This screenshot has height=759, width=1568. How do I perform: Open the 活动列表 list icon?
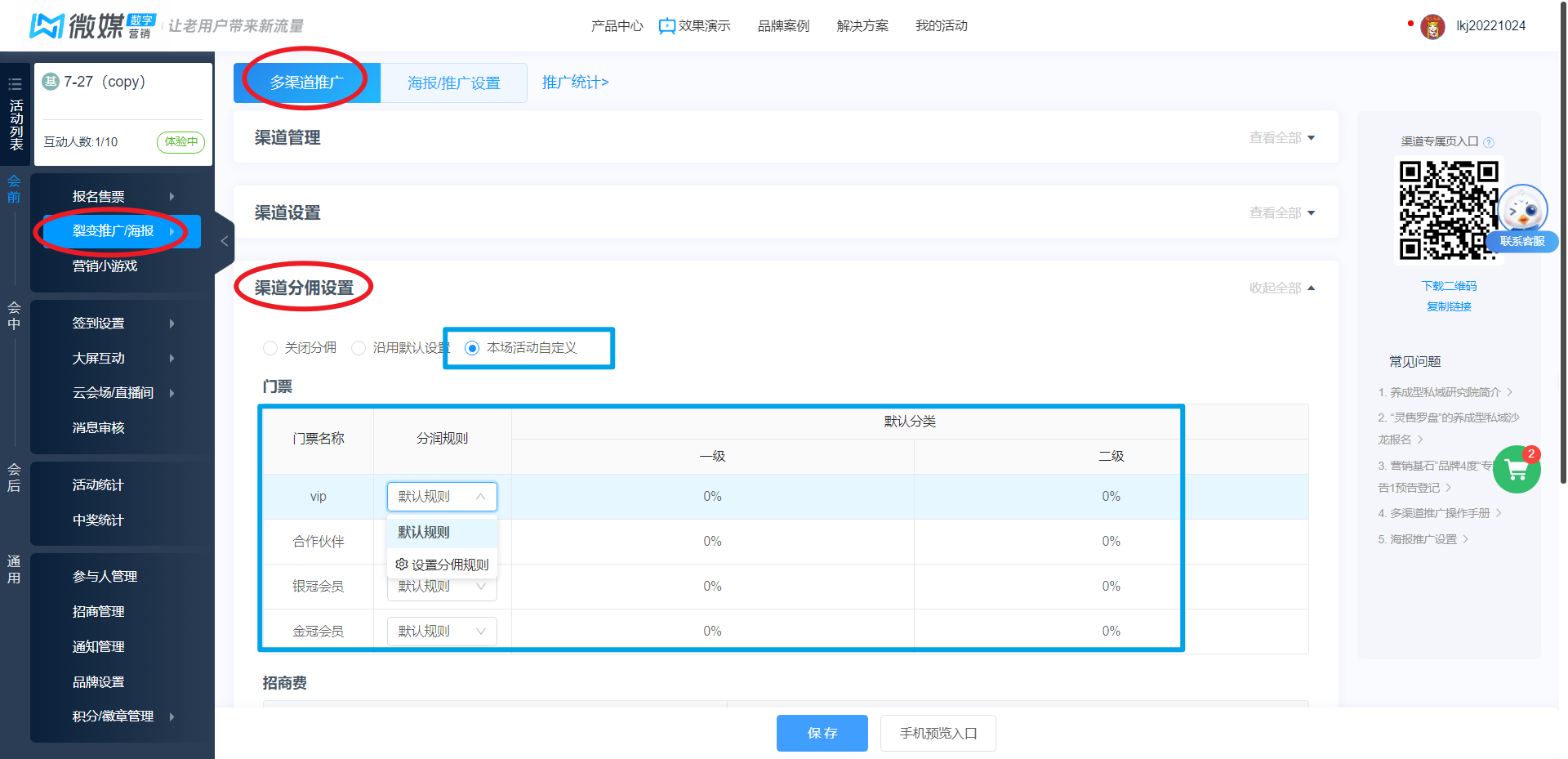pos(15,84)
